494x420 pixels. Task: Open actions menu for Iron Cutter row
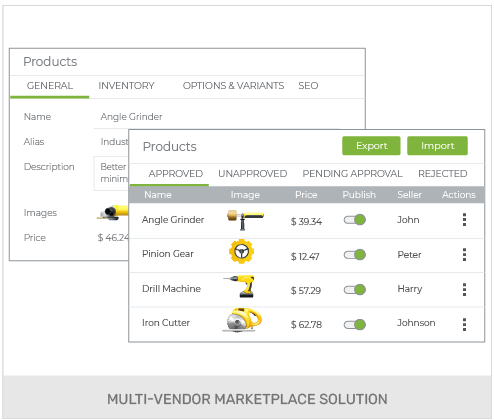click(464, 324)
